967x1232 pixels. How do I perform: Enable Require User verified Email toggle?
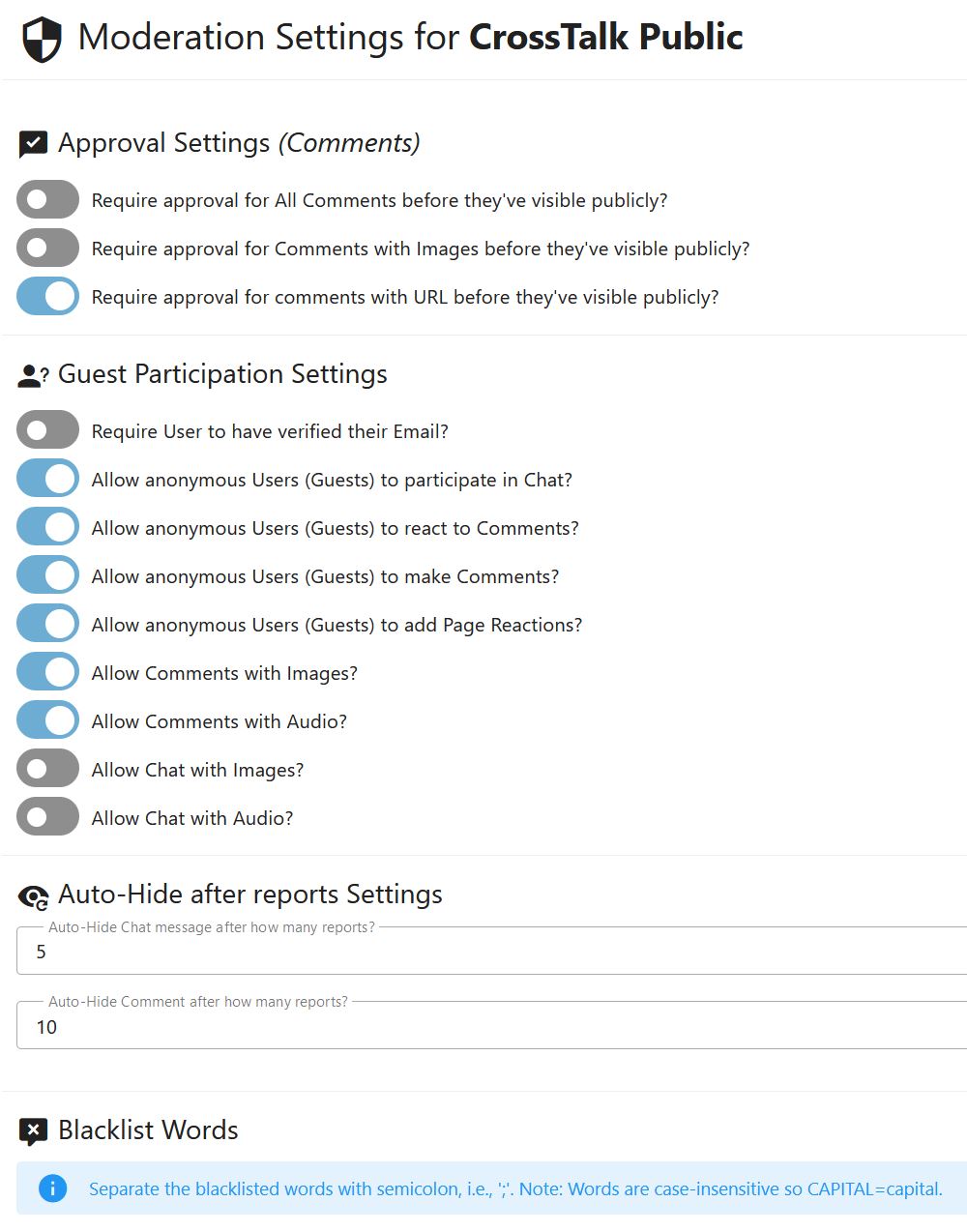click(x=47, y=429)
